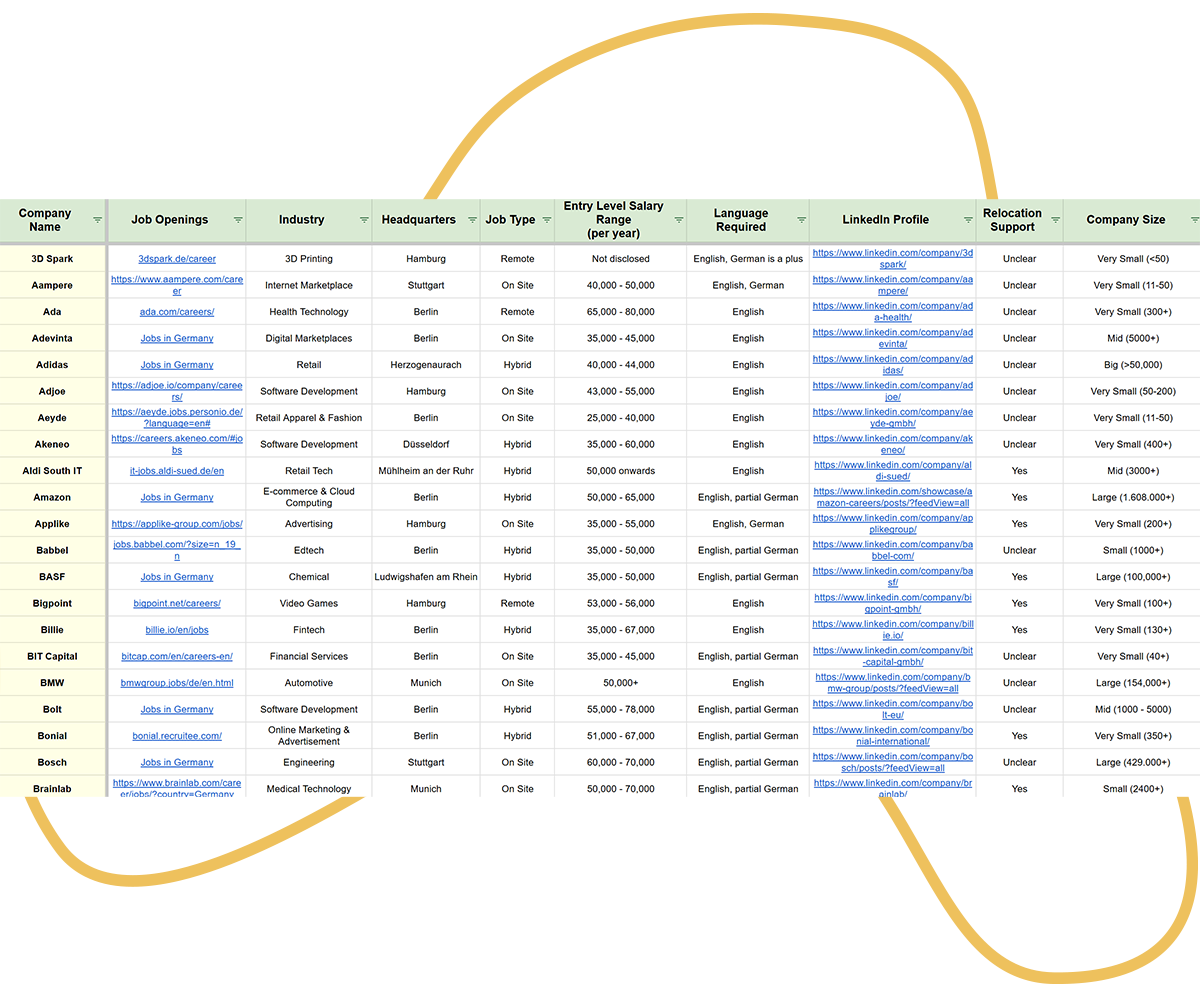Open the bmwgroup.jobs/de/en.html link
Image resolution: width=1200 pixels, height=996 pixels.
pyautogui.click(x=177, y=683)
